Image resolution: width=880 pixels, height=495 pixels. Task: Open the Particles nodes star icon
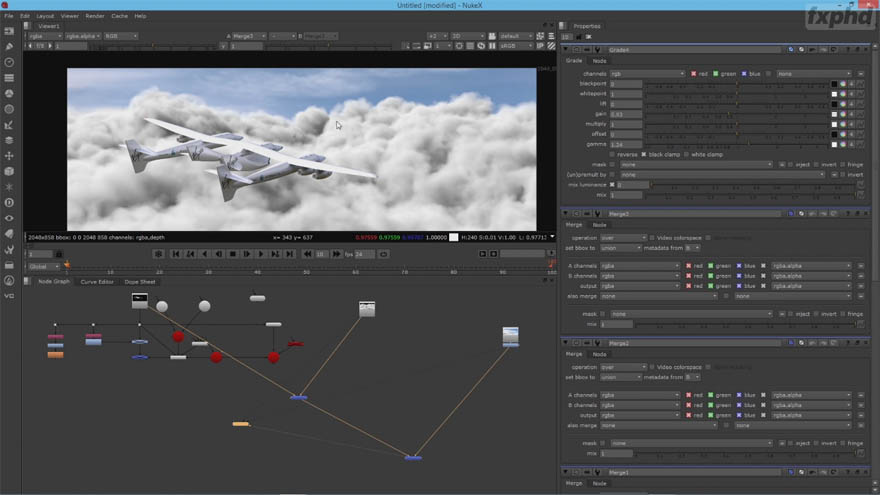coord(9,187)
